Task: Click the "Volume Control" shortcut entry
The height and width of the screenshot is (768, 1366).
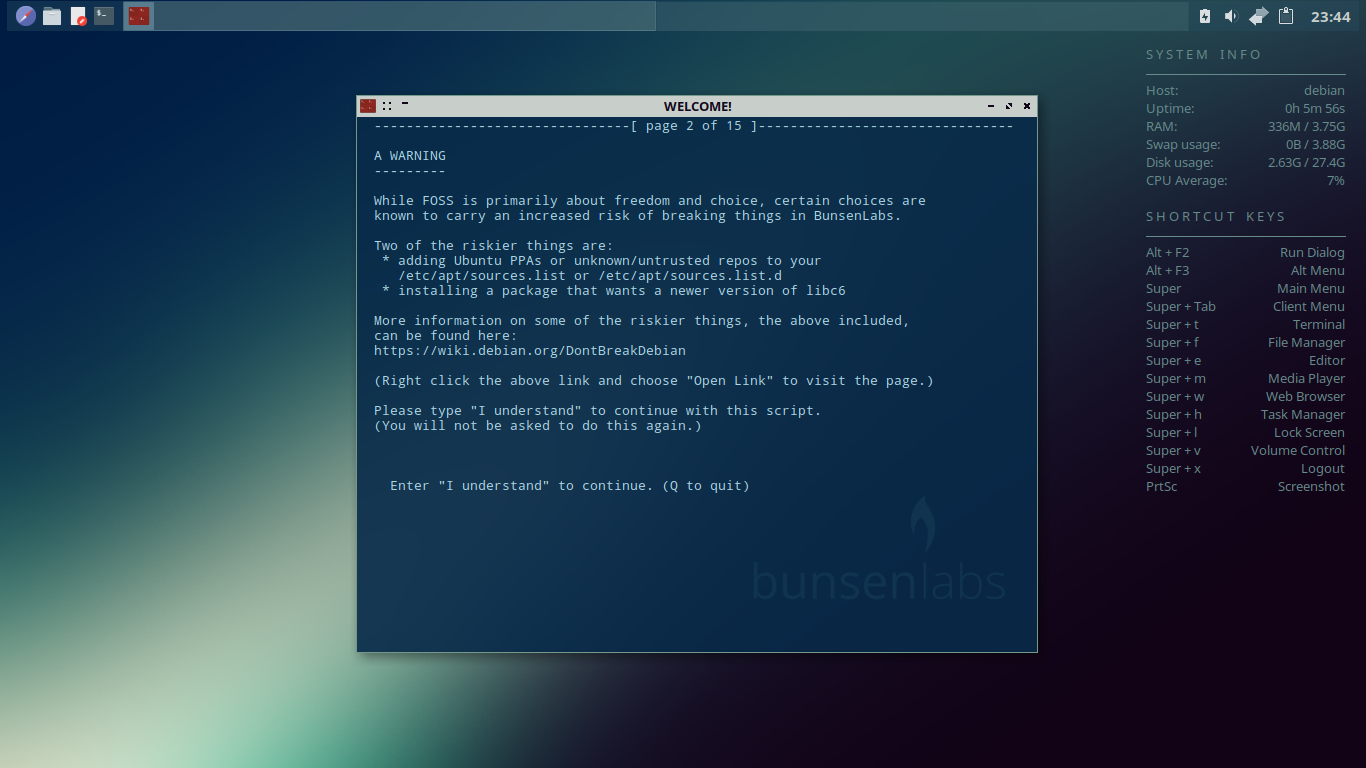Action: (1298, 451)
